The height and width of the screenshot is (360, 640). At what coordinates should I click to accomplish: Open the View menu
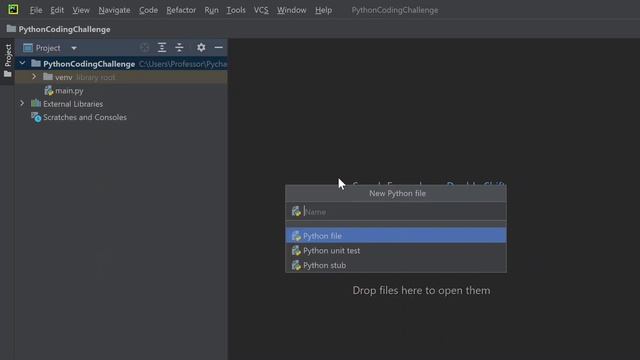[x=81, y=10]
